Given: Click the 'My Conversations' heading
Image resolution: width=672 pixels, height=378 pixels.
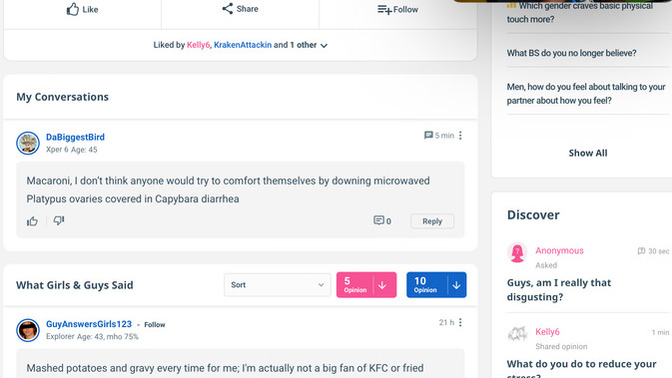Looking at the screenshot, I should point(63,97).
